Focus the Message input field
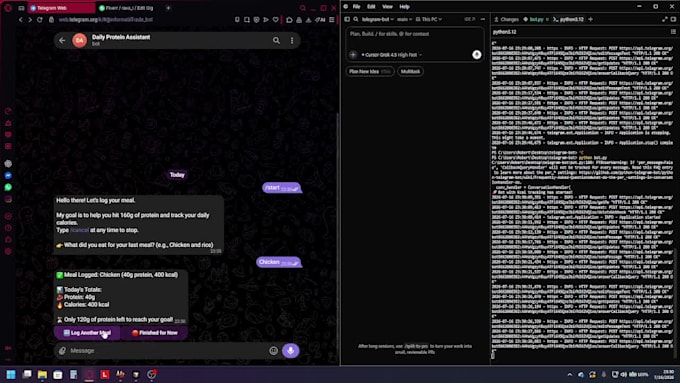Image resolution: width=680 pixels, height=383 pixels. (167, 350)
